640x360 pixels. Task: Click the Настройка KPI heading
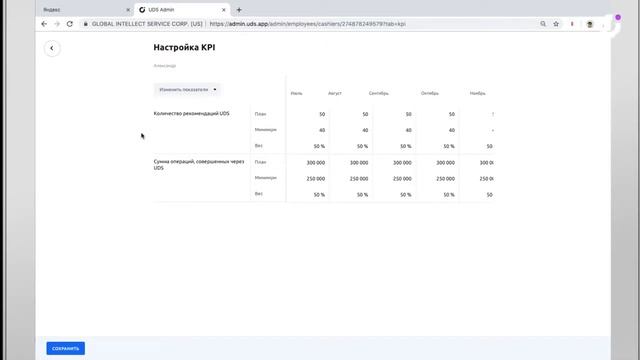(x=184, y=47)
